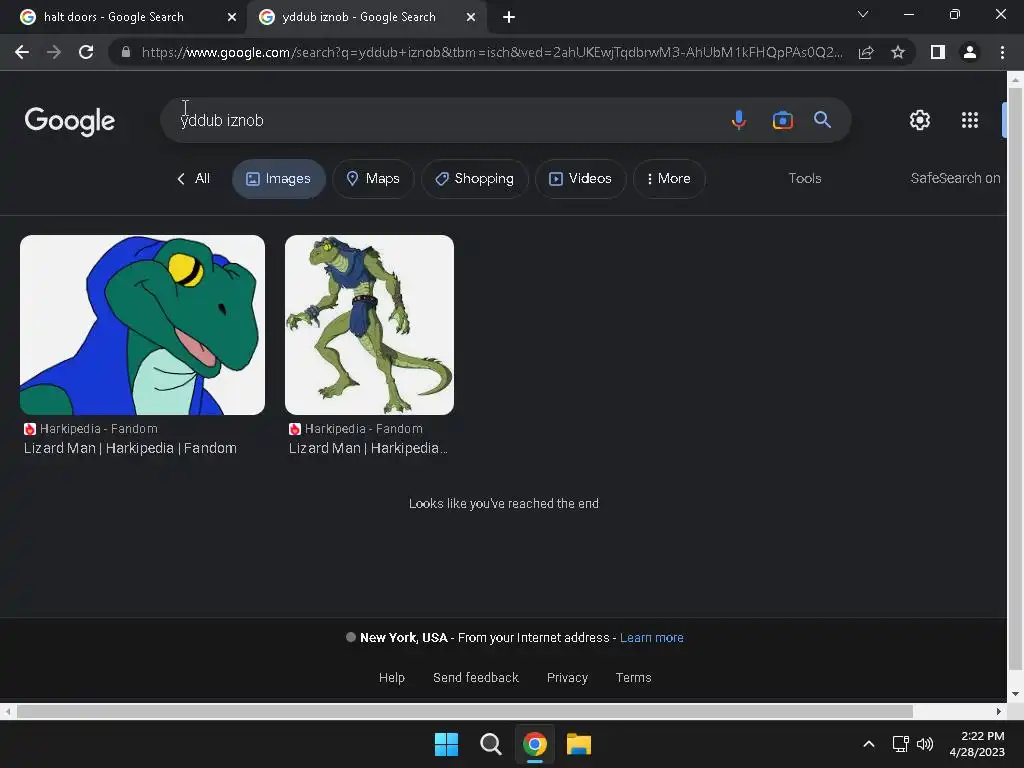The width and height of the screenshot is (1024, 768).
Task: Open the Help footer link
Action: click(392, 677)
